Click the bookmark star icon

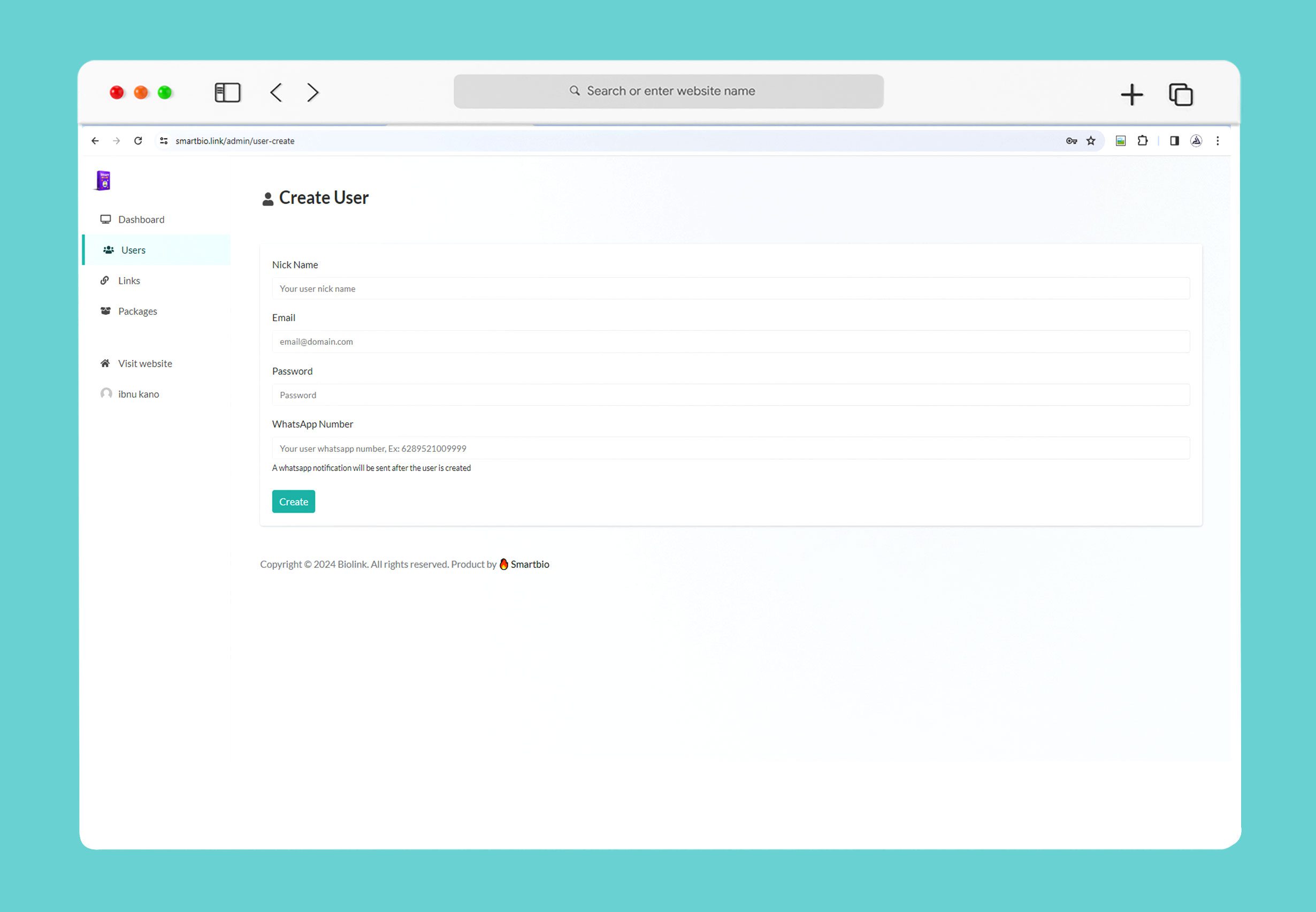coord(1091,141)
